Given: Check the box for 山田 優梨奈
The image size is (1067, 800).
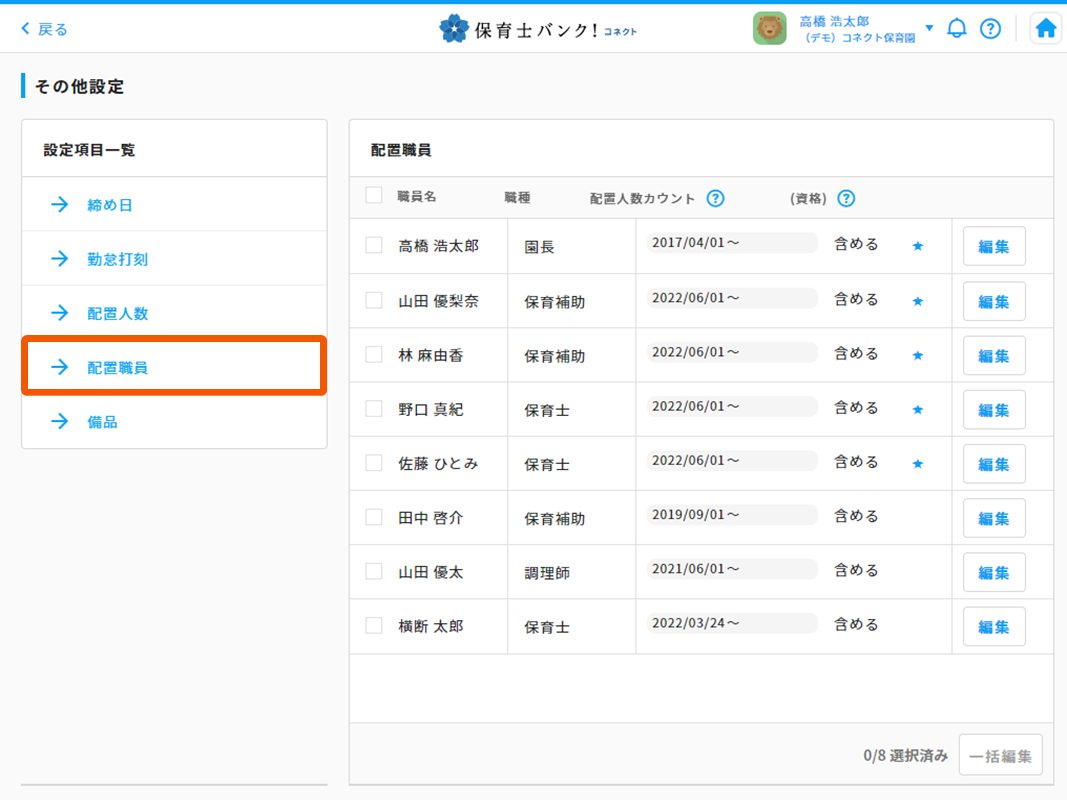Looking at the screenshot, I should (374, 300).
